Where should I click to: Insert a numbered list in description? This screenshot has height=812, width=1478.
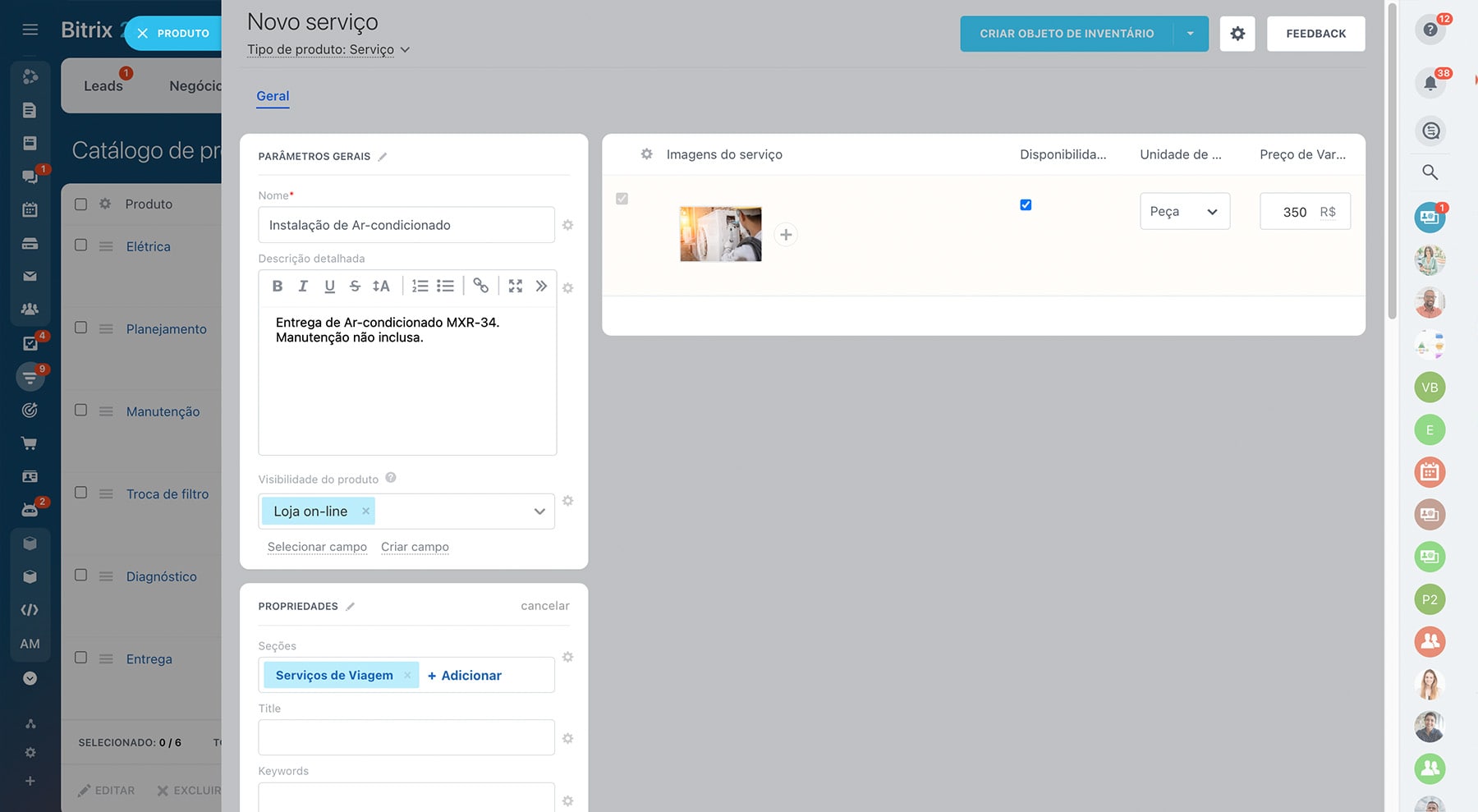pos(420,286)
